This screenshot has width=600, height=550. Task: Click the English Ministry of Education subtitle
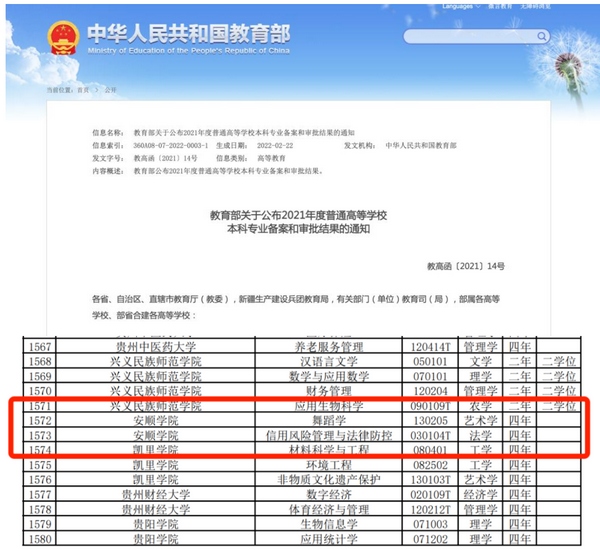click(189, 51)
